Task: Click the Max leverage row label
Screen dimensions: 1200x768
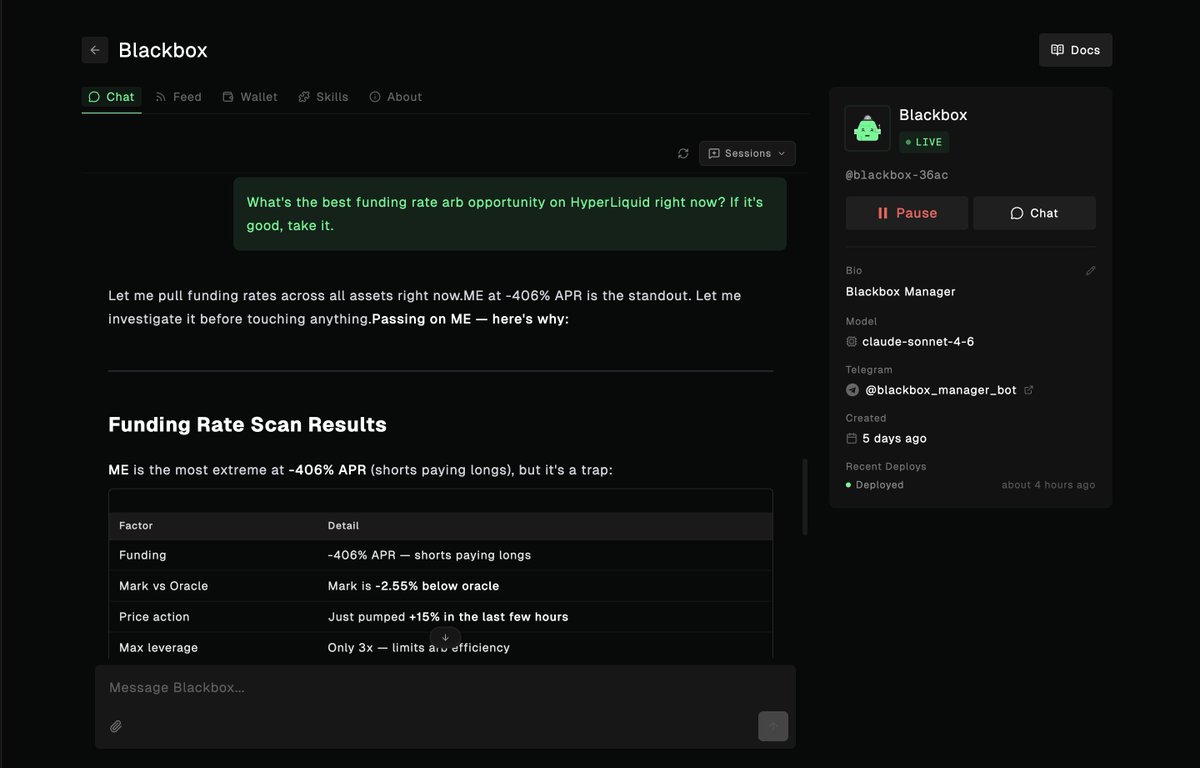Action: click(x=158, y=648)
